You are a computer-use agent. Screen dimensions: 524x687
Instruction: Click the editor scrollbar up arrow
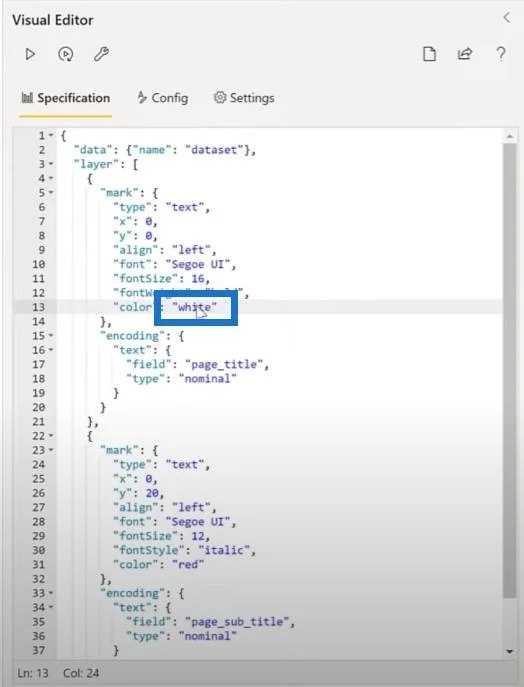coord(510,136)
